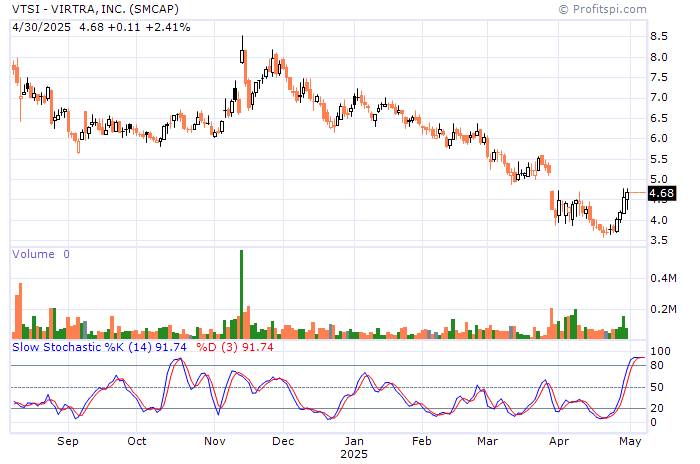Click the 80 stochastic axis label
The width and height of the screenshot is (700, 464).
point(657,365)
